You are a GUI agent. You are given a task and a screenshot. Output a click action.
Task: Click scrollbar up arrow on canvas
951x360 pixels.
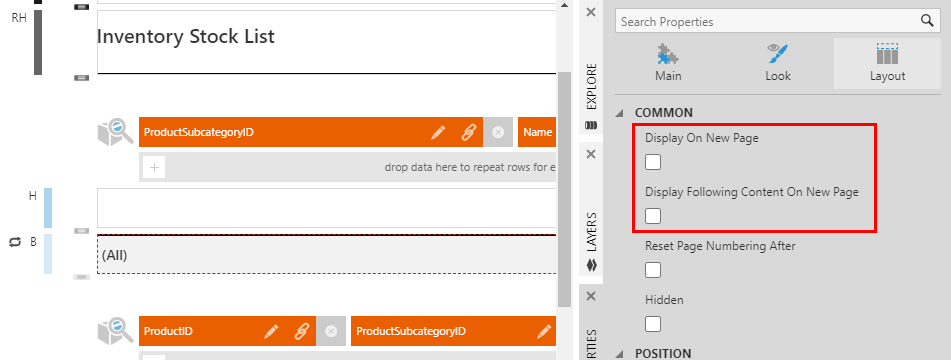point(564,5)
